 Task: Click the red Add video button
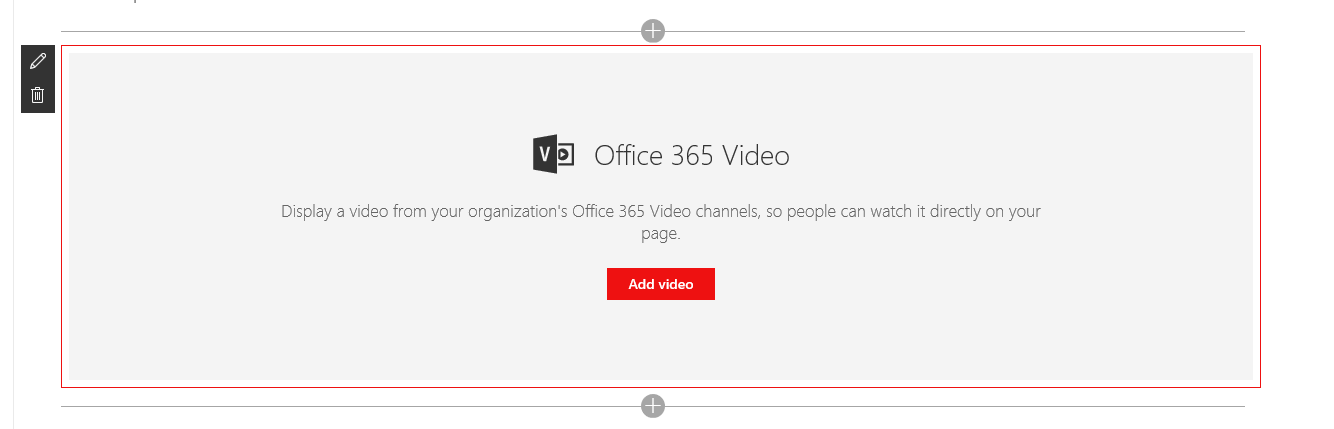tap(660, 284)
